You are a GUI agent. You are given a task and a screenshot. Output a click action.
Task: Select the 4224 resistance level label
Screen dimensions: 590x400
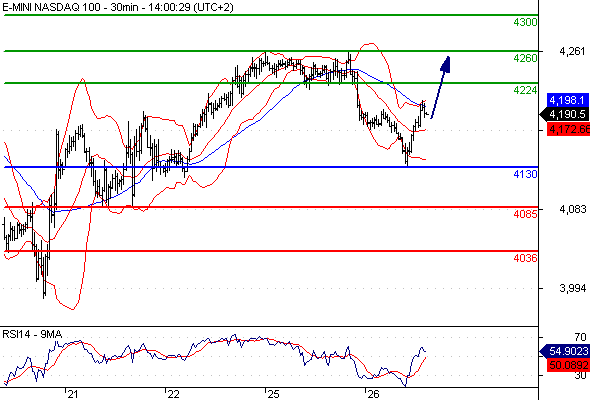(525, 90)
